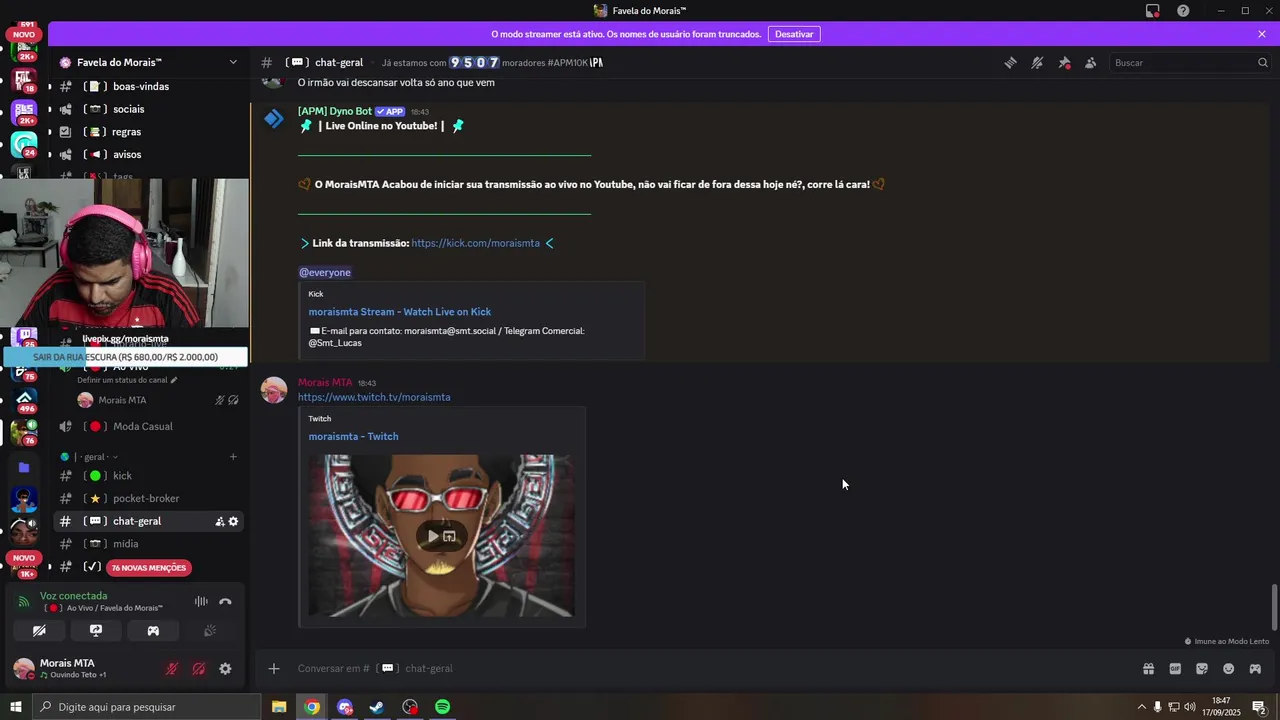Join the Moda Casual voice channel
The height and width of the screenshot is (720, 1280).
click(x=143, y=426)
